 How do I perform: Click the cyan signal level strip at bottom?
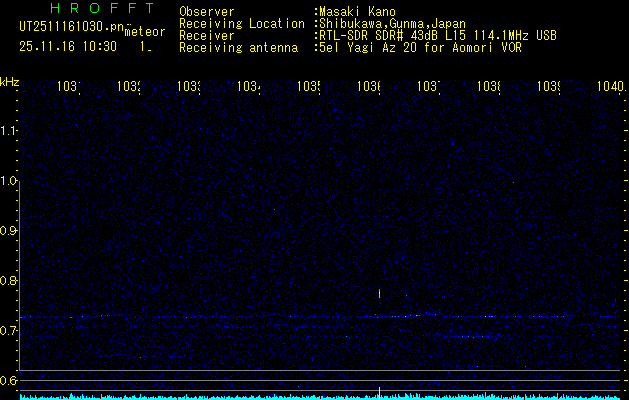(x=320, y=396)
